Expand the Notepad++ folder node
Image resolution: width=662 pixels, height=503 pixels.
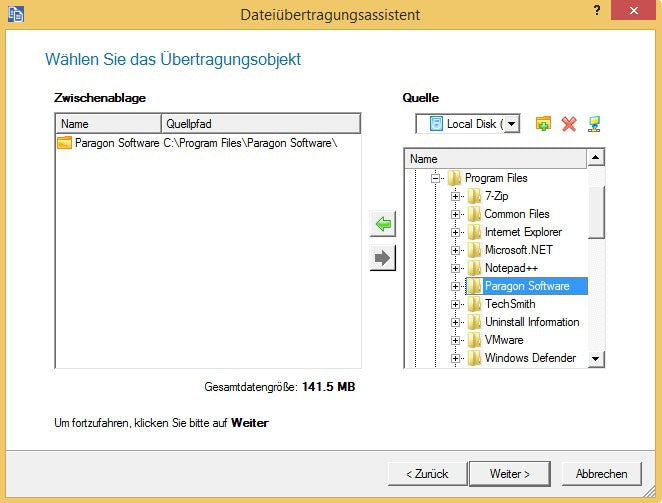[455, 268]
